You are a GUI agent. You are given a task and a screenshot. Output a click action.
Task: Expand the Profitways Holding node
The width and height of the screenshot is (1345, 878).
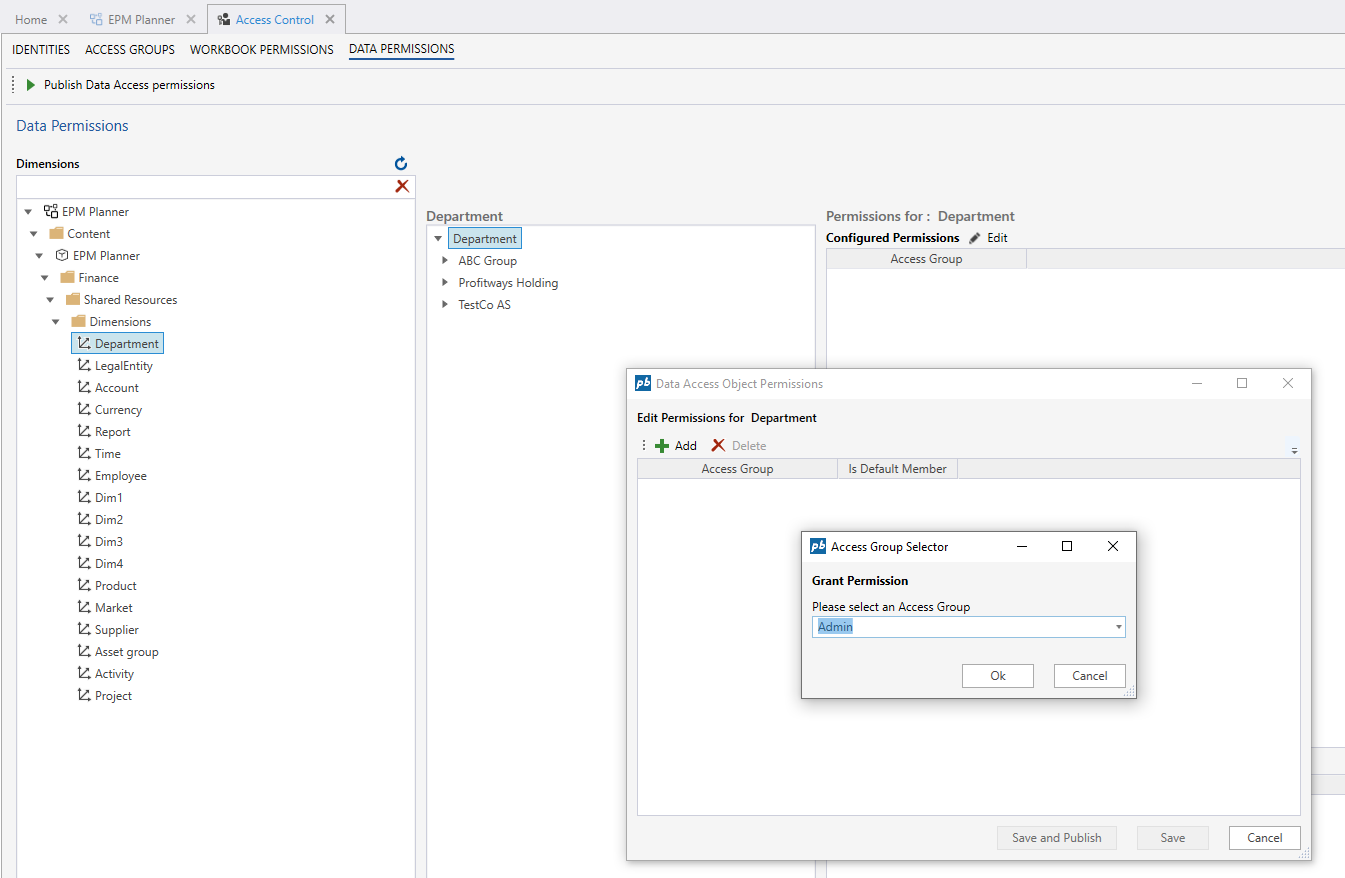pos(445,283)
